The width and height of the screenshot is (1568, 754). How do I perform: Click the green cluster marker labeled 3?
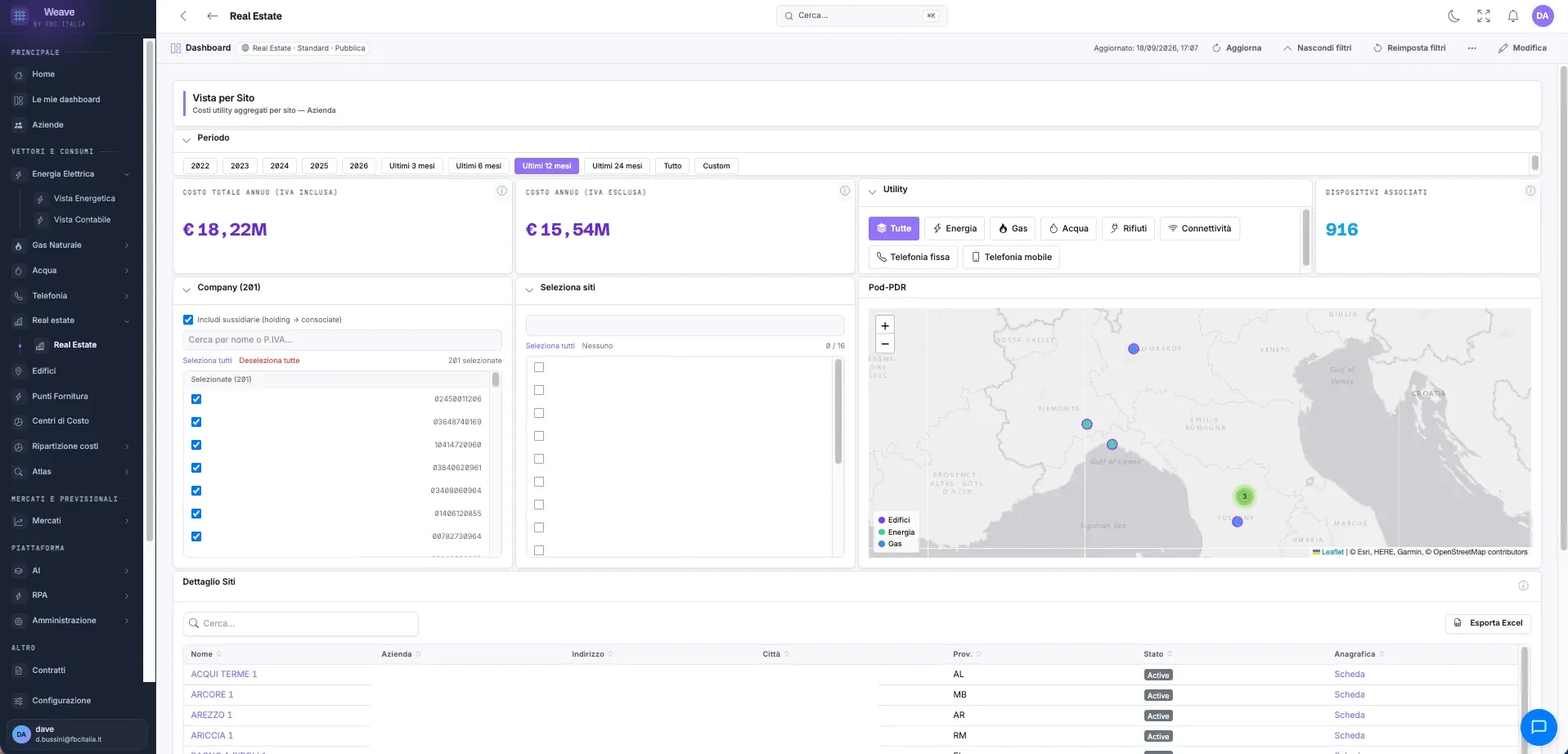pos(1244,496)
